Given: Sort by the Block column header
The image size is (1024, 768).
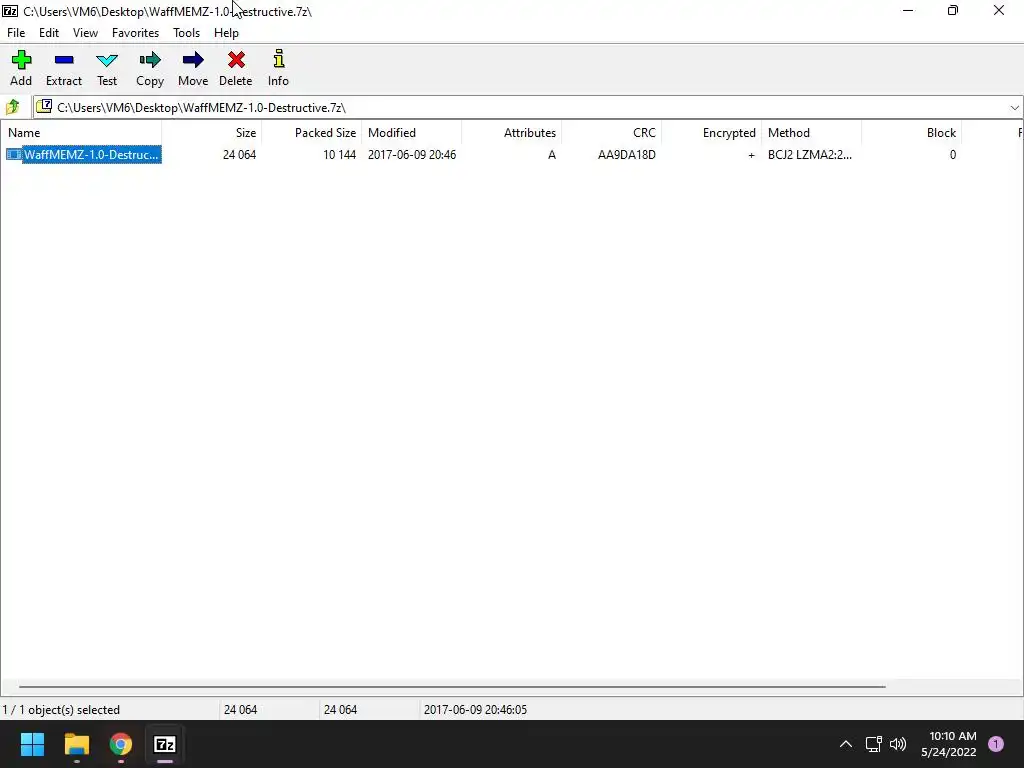Looking at the screenshot, I should click(x=911, y=133).
